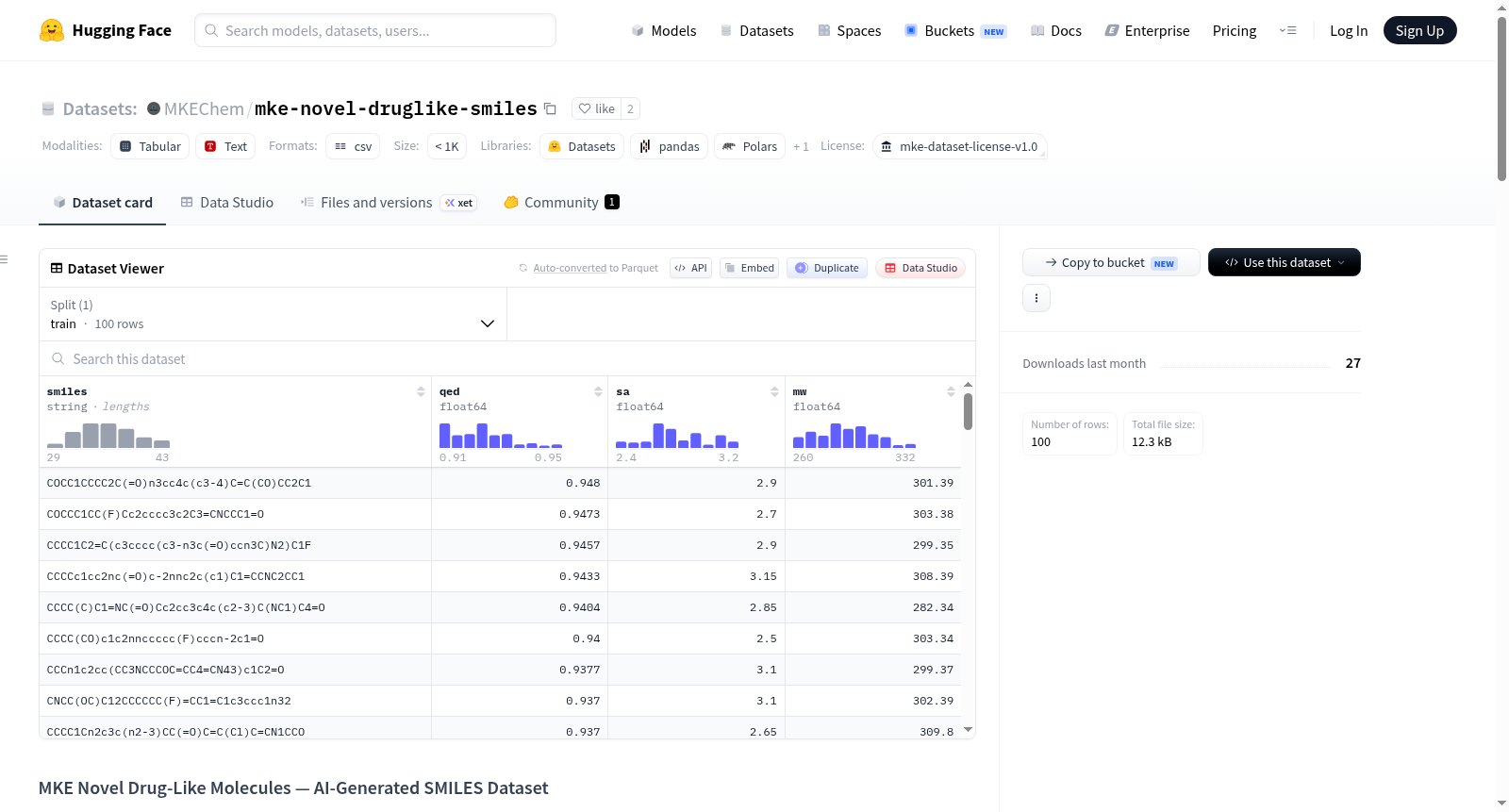Focus the Search models, datasets, users field

click(x=375, y=30)
